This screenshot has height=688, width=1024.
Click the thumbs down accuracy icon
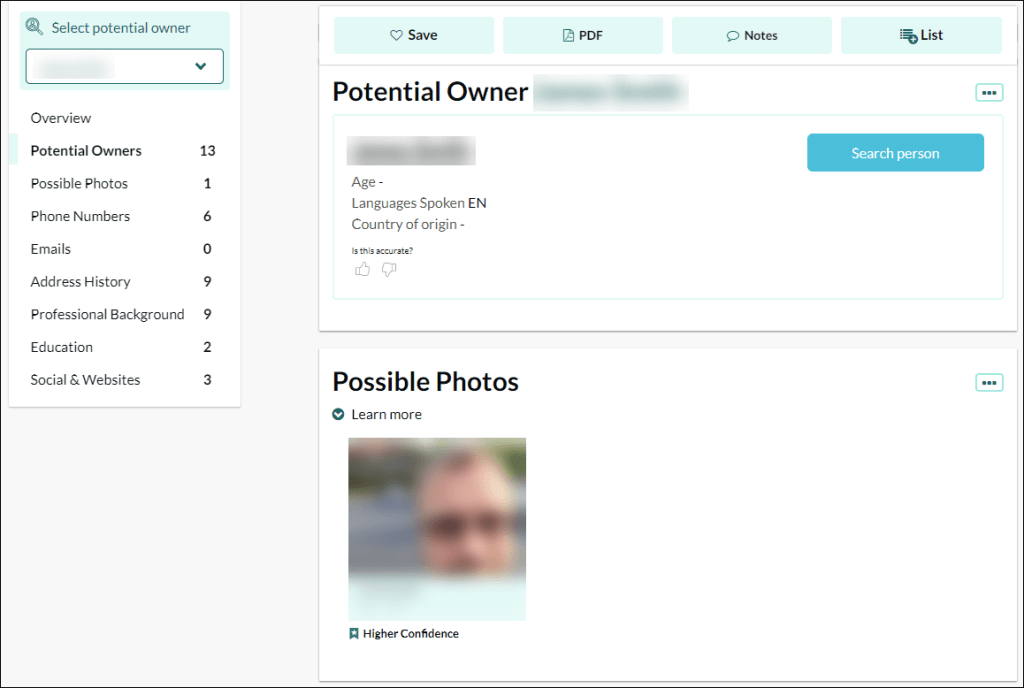tap(389, 269)
